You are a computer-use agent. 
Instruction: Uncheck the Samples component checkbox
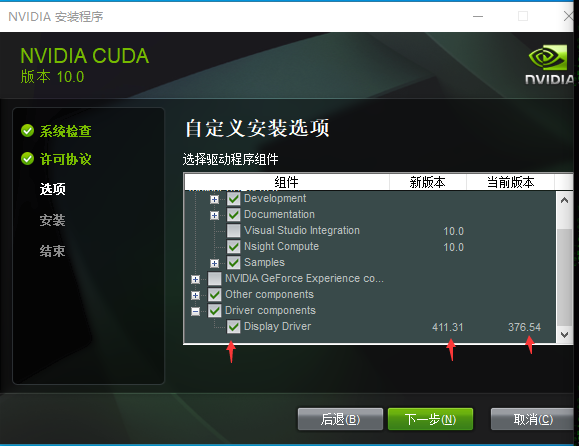point(233,263)
